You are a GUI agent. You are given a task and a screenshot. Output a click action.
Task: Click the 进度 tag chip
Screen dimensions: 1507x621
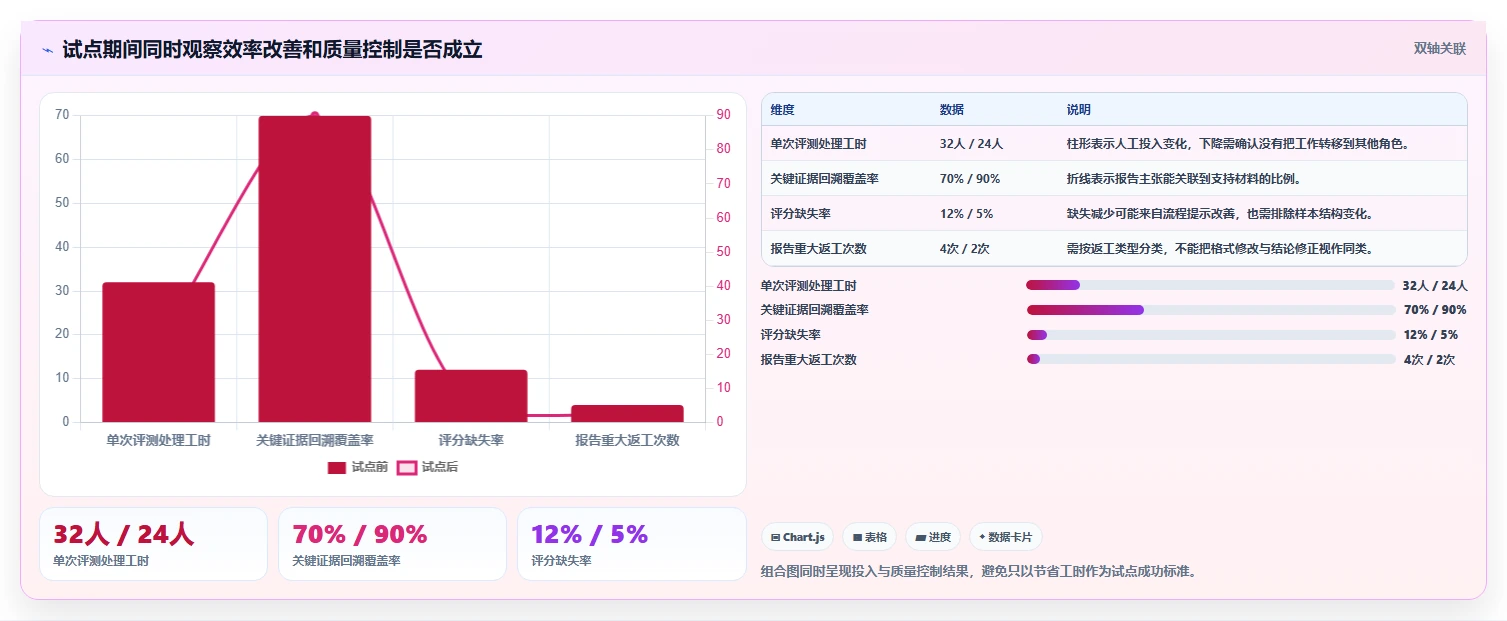933,537
